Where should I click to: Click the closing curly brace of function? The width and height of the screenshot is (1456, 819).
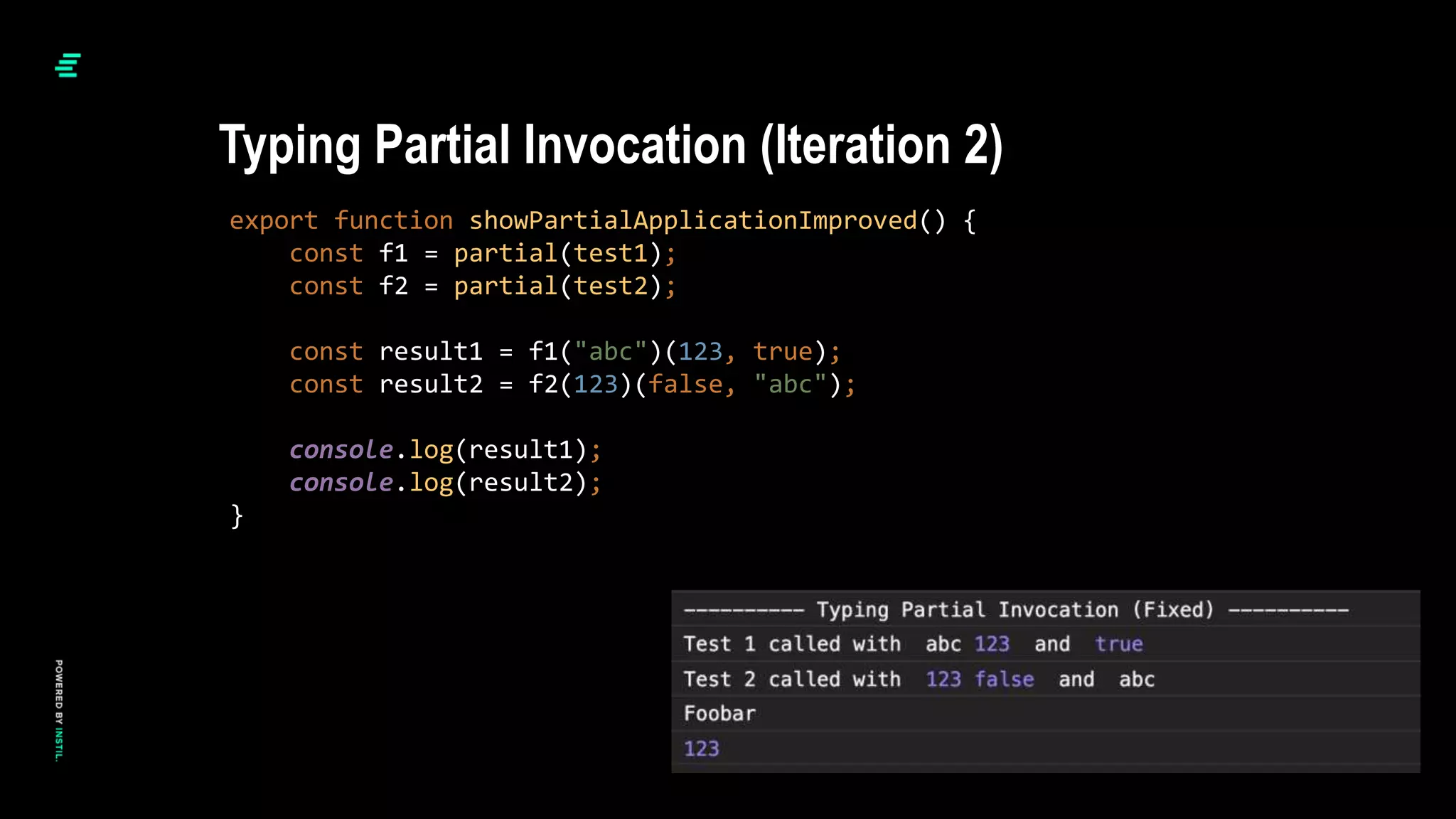click(237, 515)
